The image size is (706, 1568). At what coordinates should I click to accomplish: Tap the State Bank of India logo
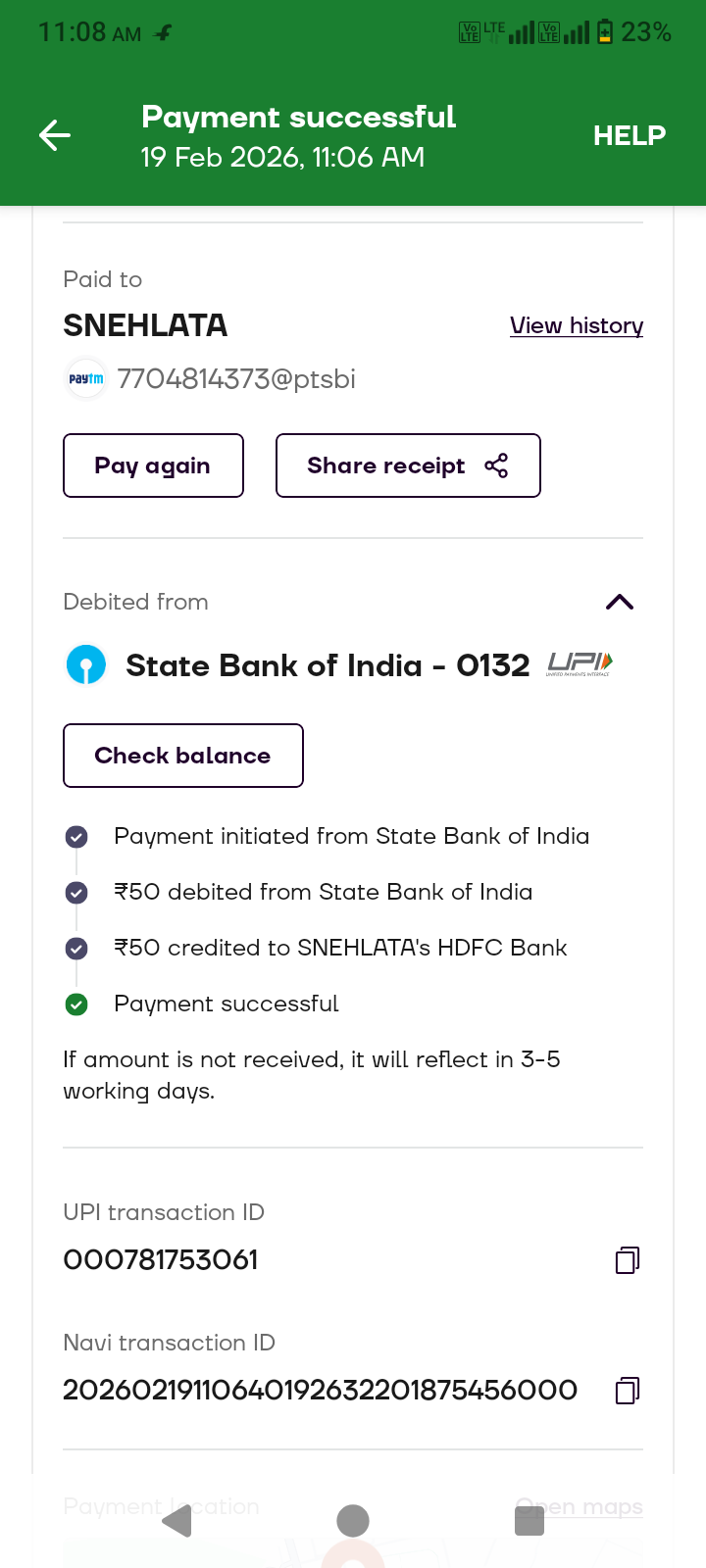(86, 665)
